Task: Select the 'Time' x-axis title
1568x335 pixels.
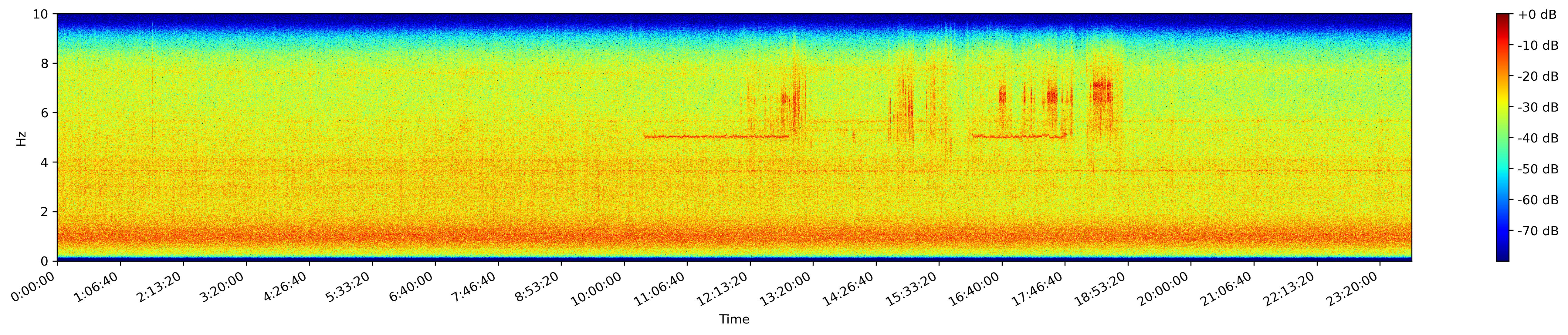Action: pos(734,320)
